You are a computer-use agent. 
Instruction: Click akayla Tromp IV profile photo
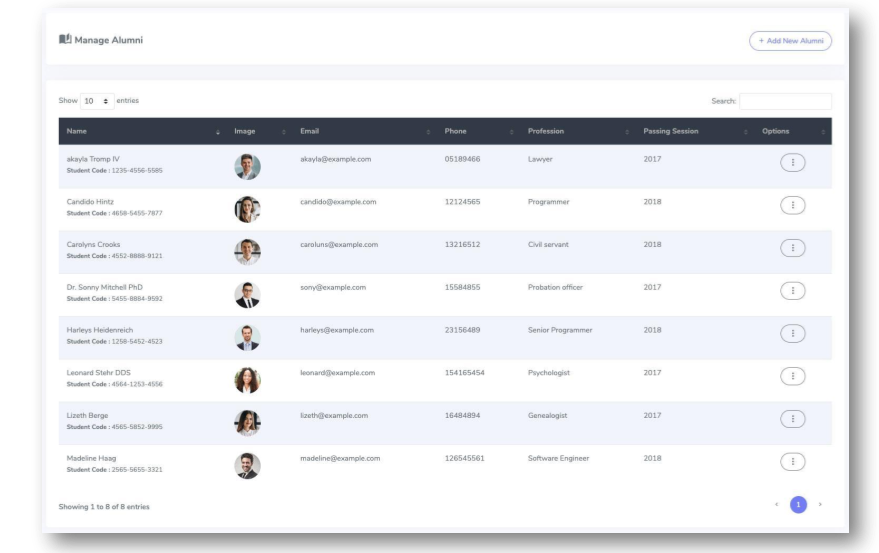point(247,167)
